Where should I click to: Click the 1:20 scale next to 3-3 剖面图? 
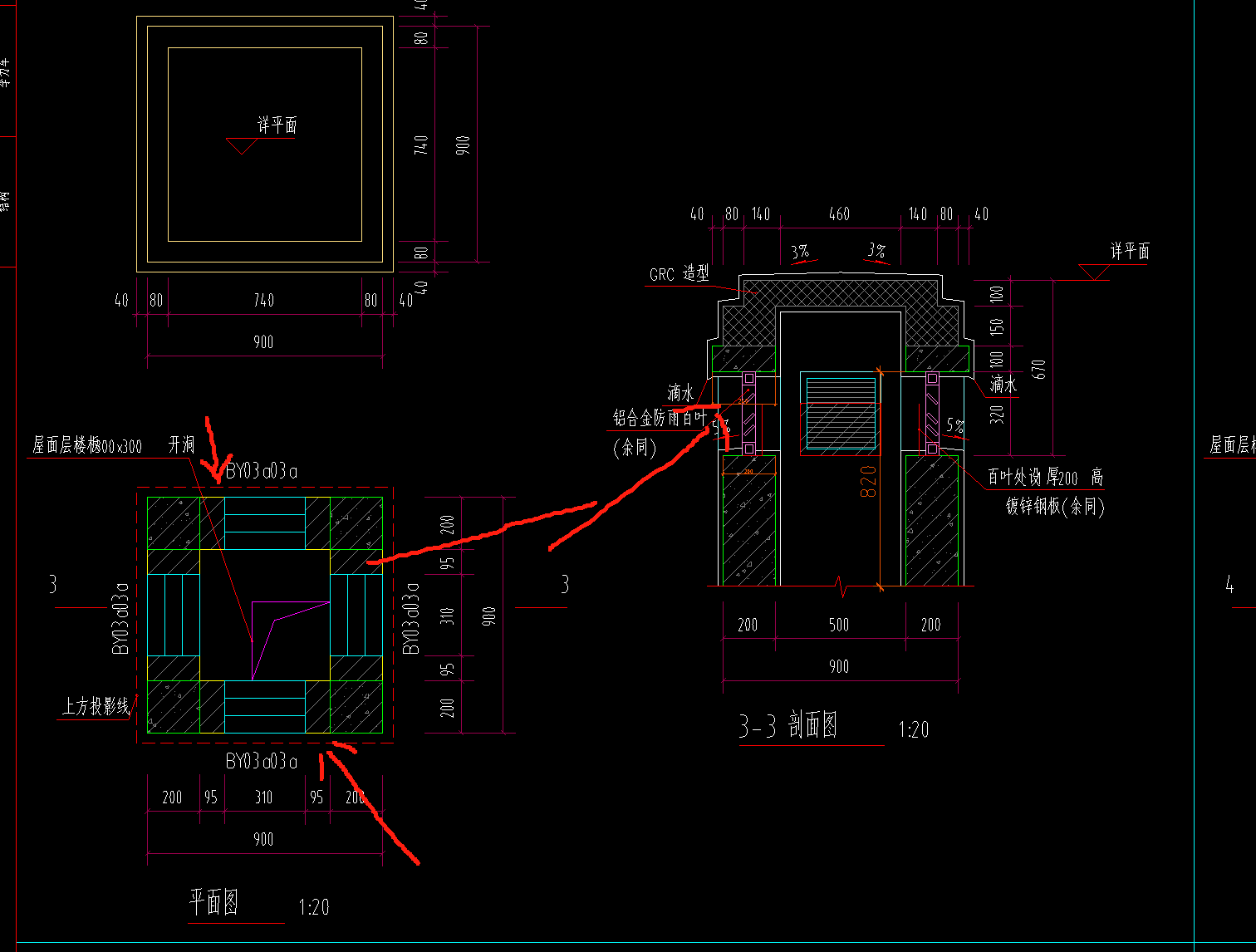click(914, 730)
